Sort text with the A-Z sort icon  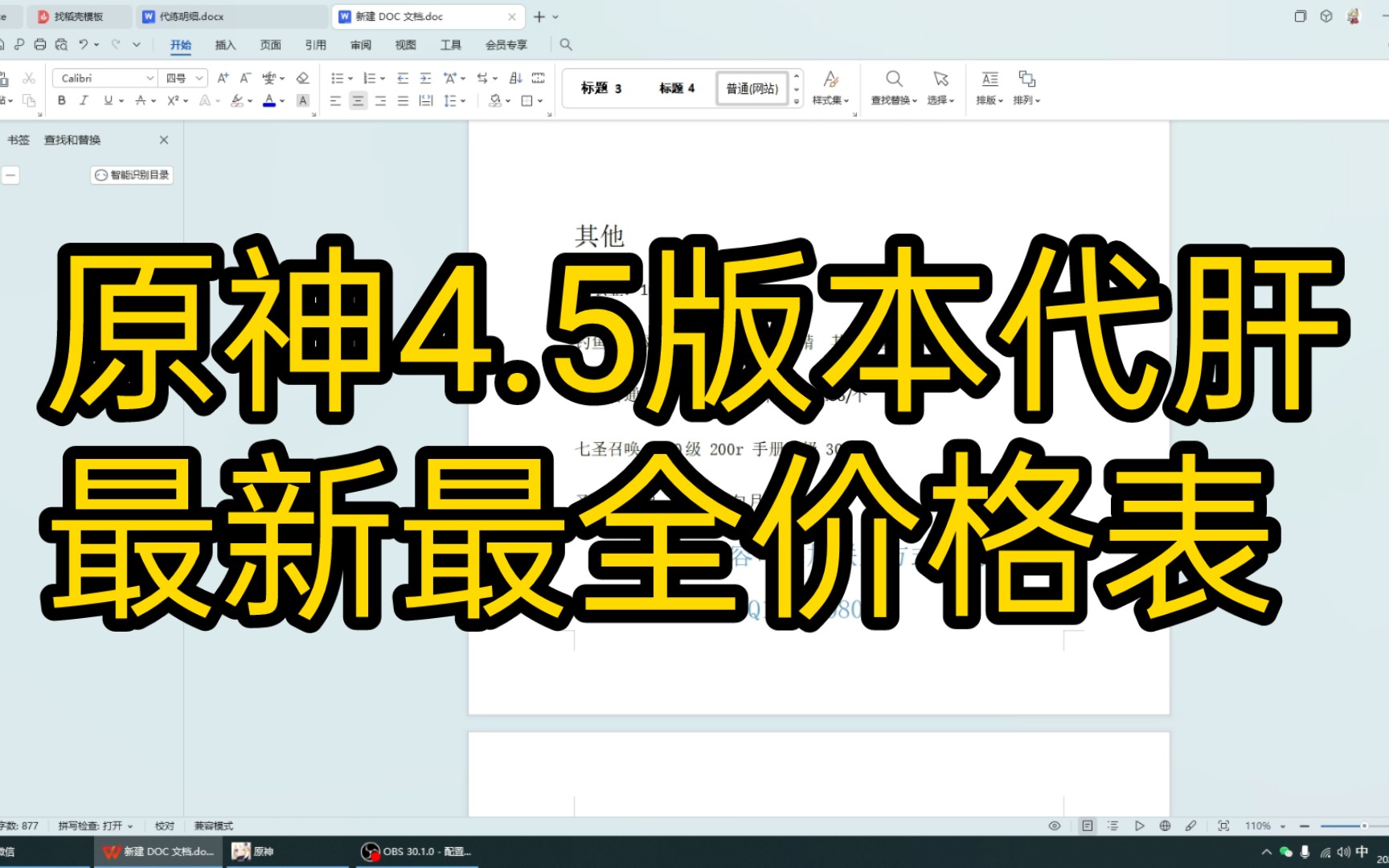(516, 78)
